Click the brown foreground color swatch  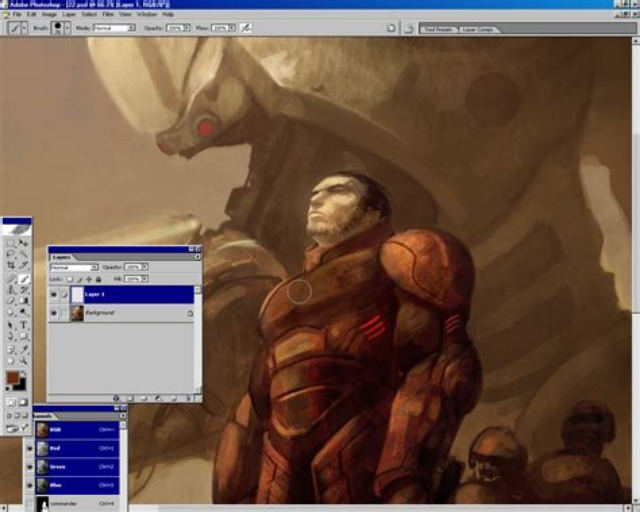13,377
